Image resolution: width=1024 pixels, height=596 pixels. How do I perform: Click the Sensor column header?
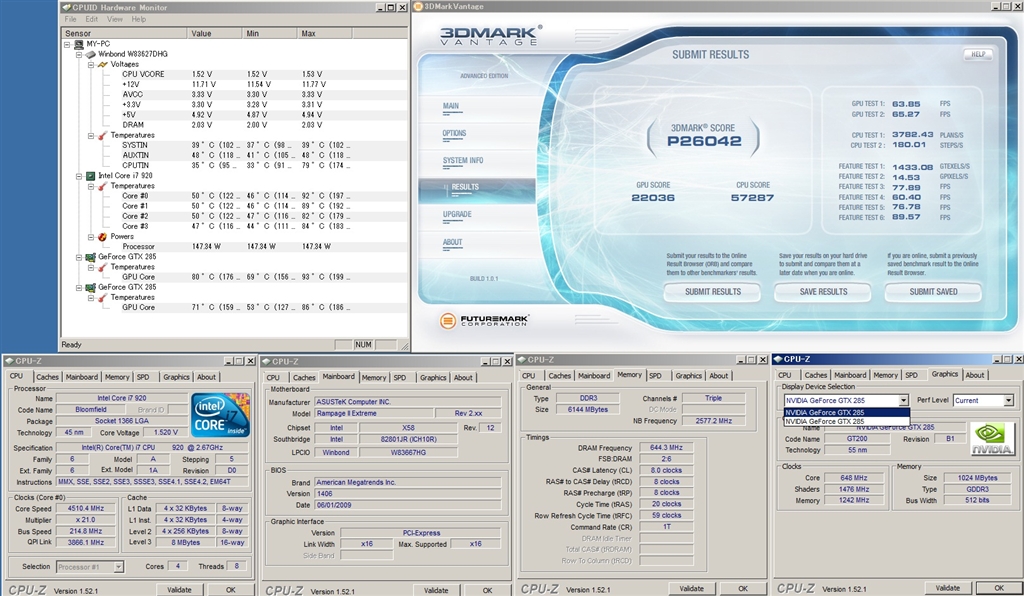coord(125,33)
